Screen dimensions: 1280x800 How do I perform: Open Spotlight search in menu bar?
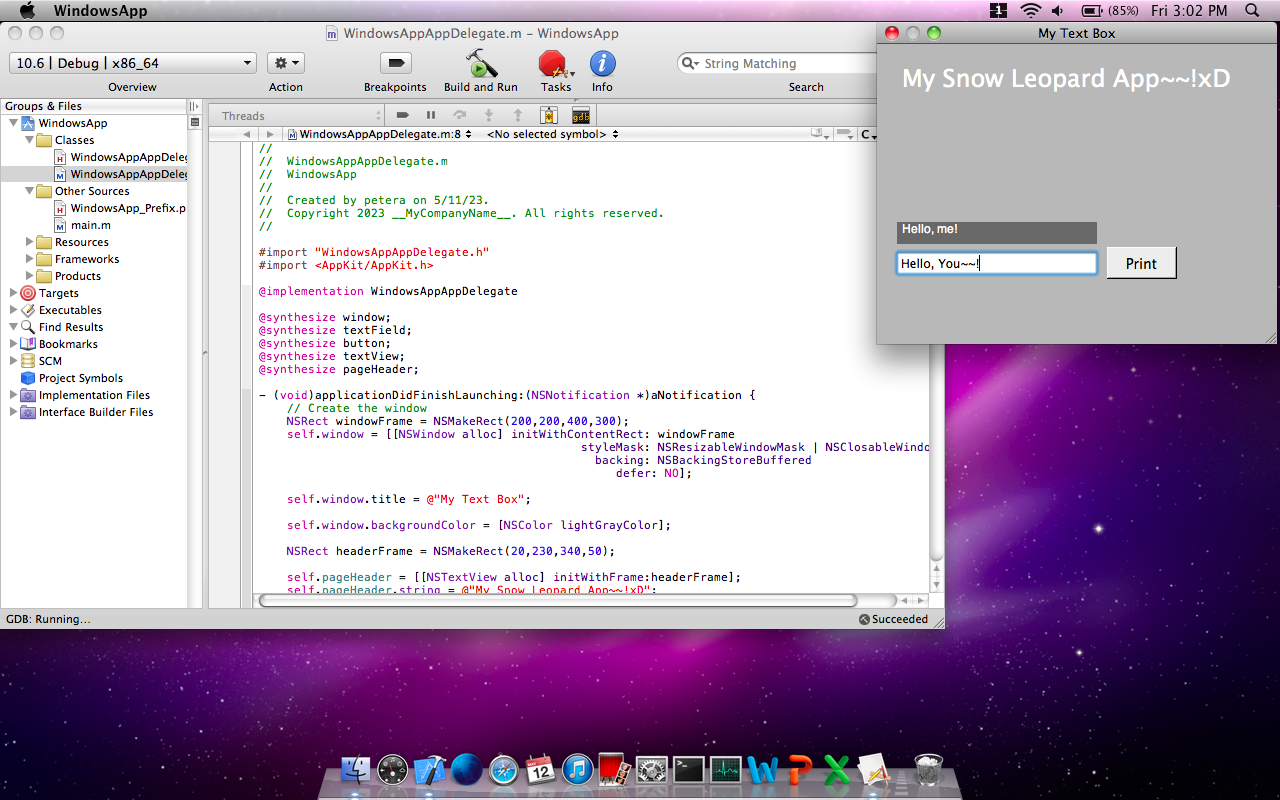click(x=1252, y=11)
